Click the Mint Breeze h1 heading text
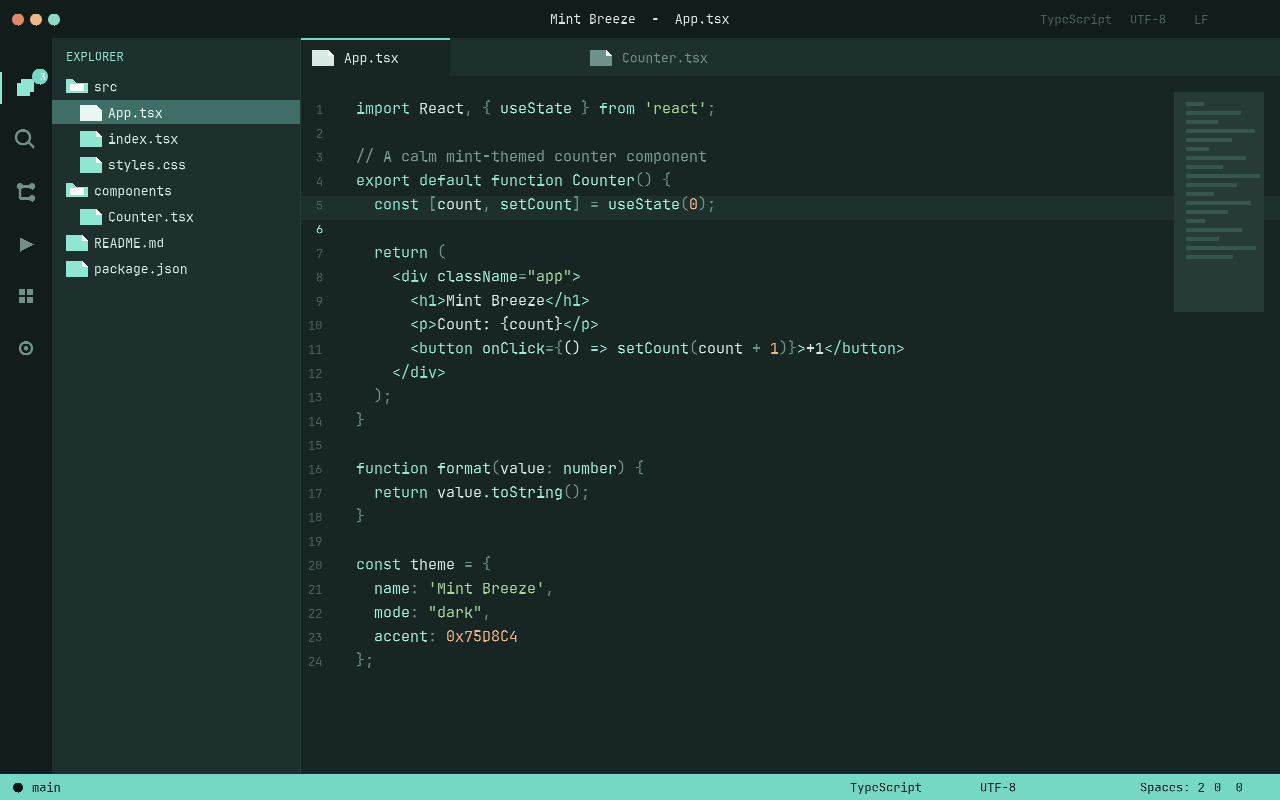The height and width of the screenshot is (800, 1280). (x=495, y=301)
